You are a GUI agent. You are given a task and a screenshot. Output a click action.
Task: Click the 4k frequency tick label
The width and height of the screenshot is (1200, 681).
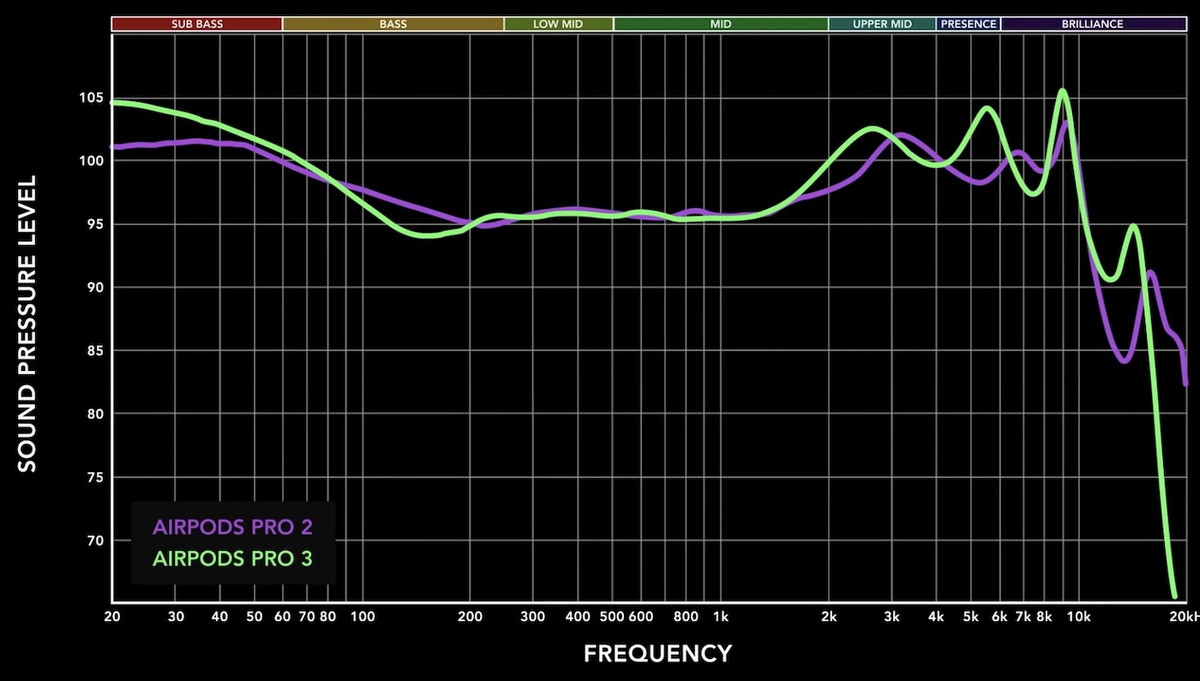937,616
